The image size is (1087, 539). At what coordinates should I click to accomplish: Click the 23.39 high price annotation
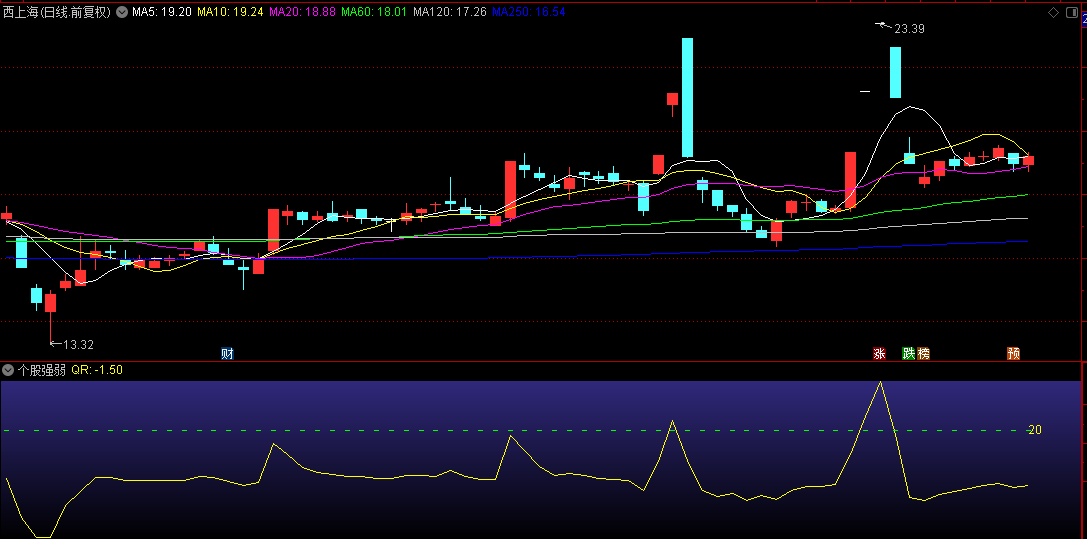(x=908, y=29)
